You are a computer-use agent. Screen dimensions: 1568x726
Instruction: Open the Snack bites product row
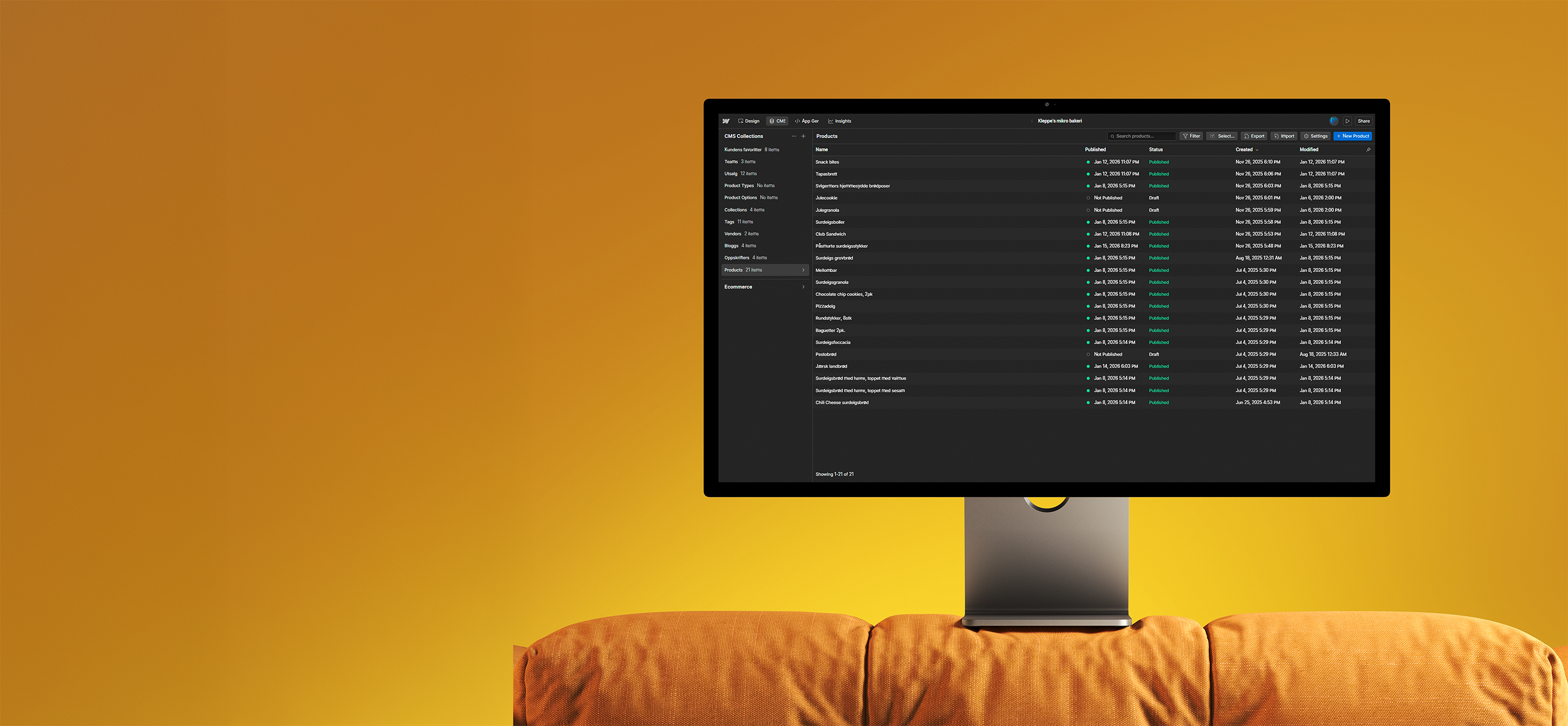827,162
